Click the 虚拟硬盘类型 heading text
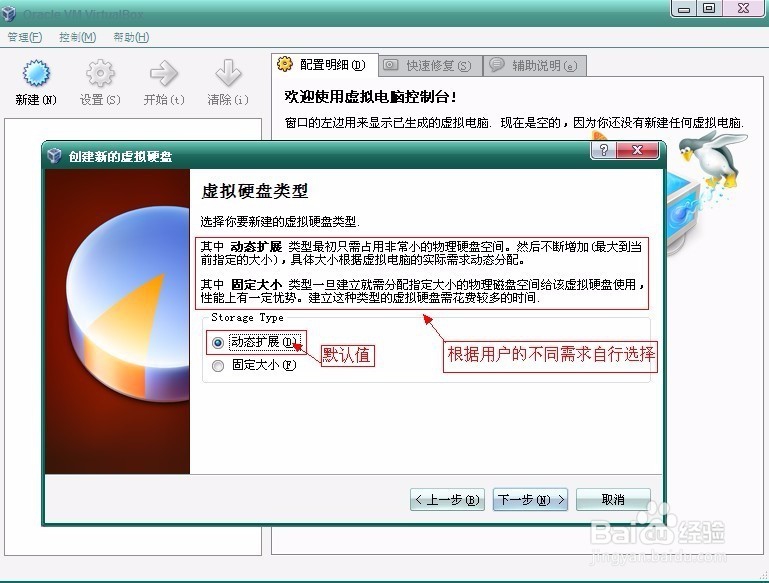The width and height of the screenshot is (769, 583). [255, 191]
